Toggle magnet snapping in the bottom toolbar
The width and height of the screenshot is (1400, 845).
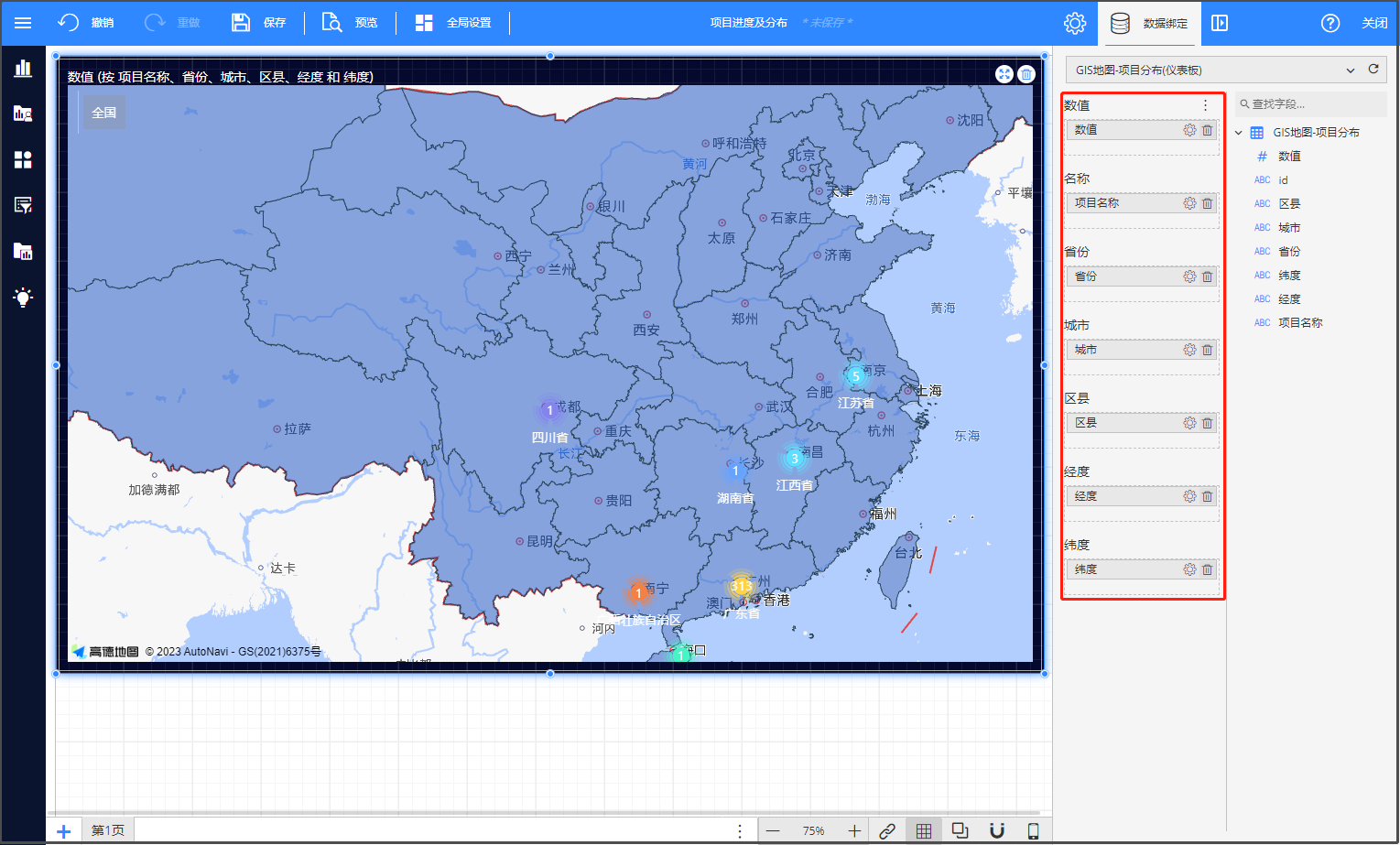click(x=997, y=830)
